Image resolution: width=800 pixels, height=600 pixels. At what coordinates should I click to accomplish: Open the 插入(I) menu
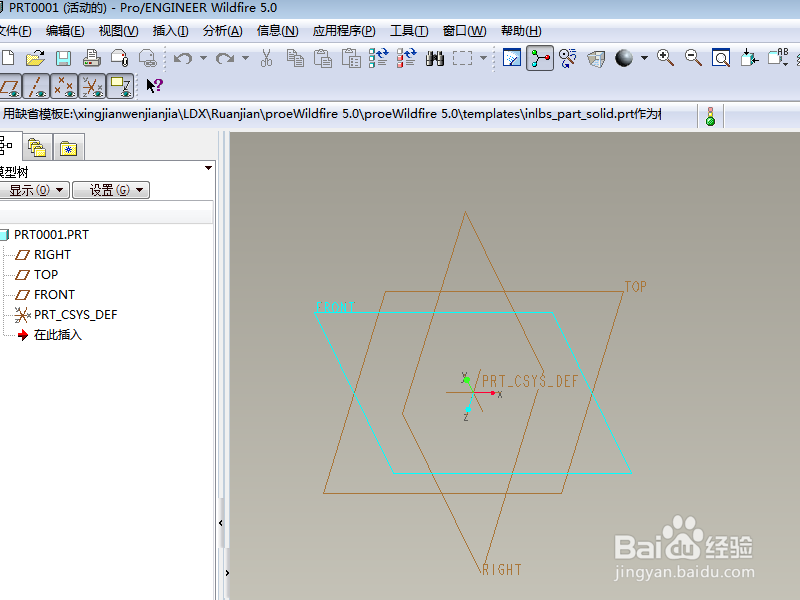[x=170, y=31]
